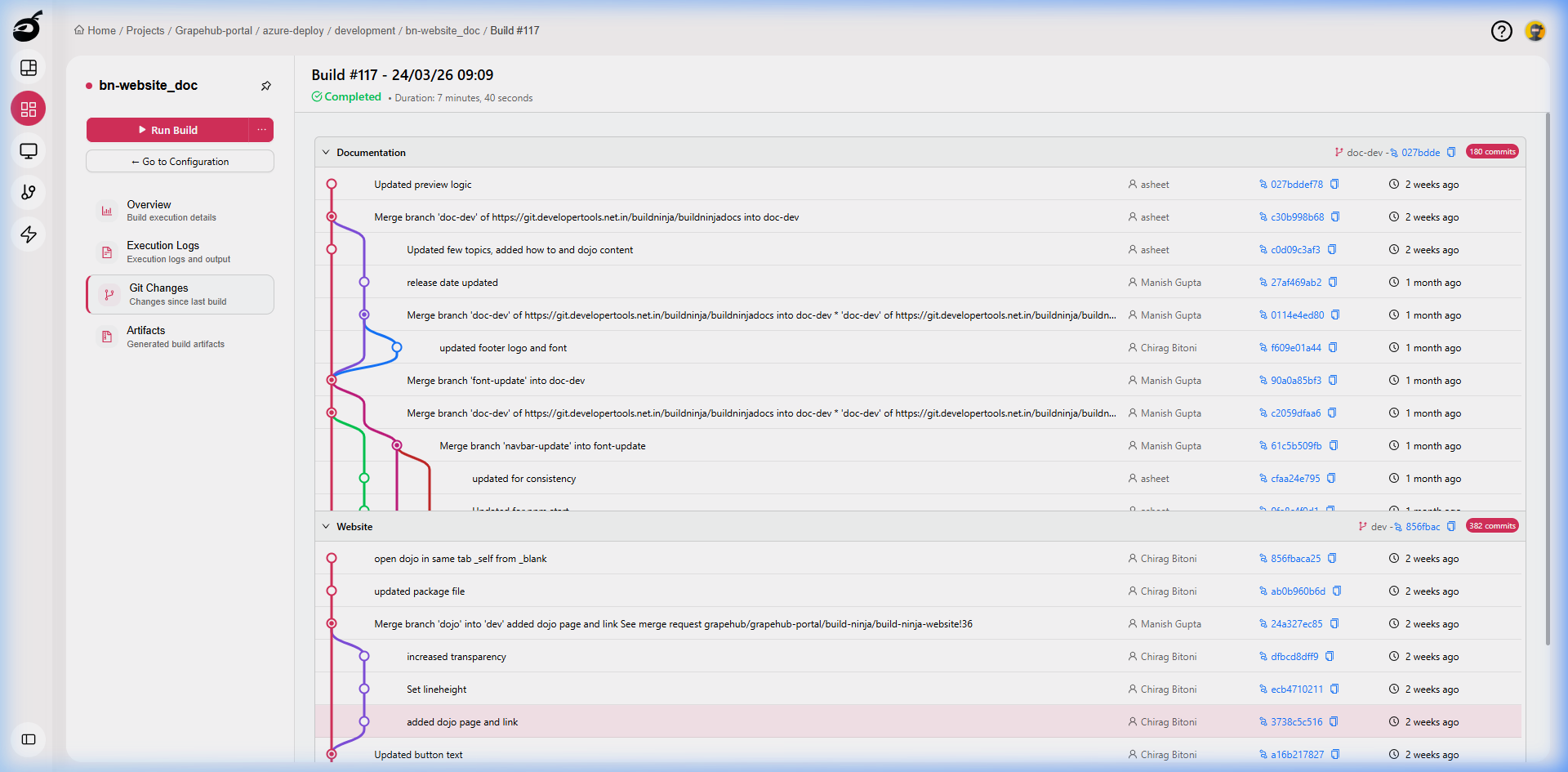Select the lightning bolt icon in sidebar
The width and height of the screenshot is (1568, 772).
pos(29,234)
